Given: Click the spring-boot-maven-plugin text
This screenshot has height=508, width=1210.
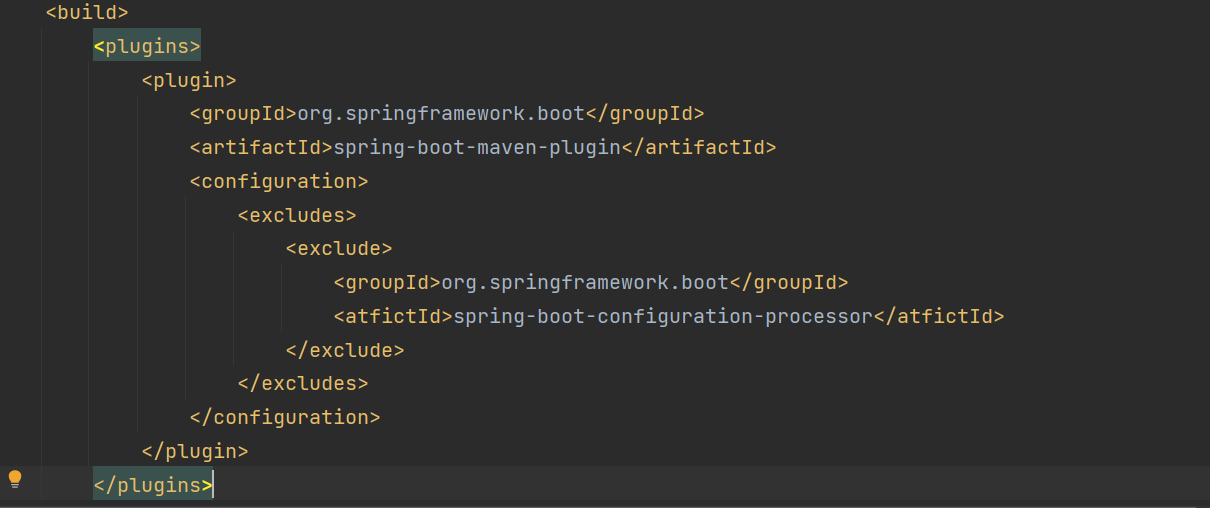Looking at the screenshot, I should coord(476,148).
